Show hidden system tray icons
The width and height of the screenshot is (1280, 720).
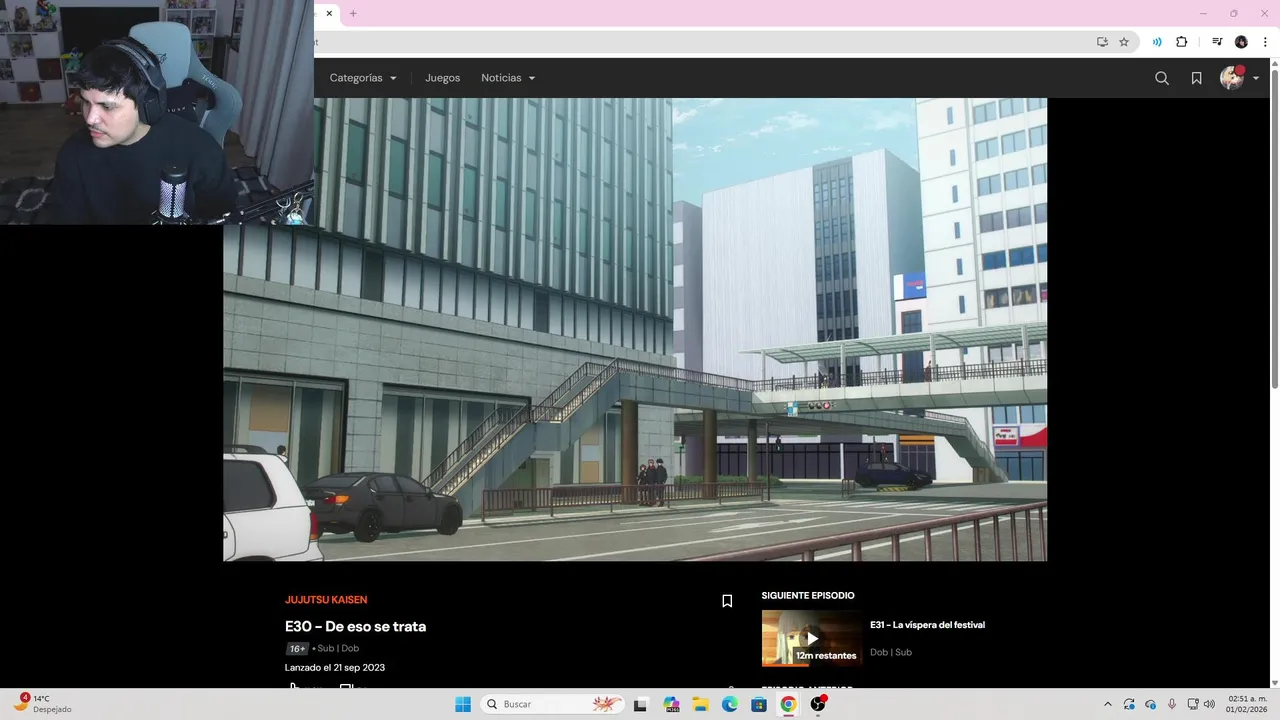(1107, 704)
